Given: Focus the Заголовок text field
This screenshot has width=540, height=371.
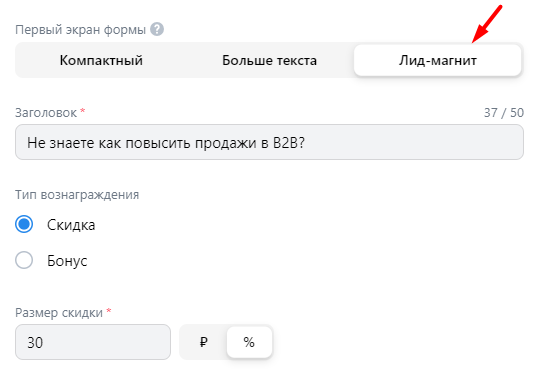Looking at the screenshot, I should pos(269,142).
